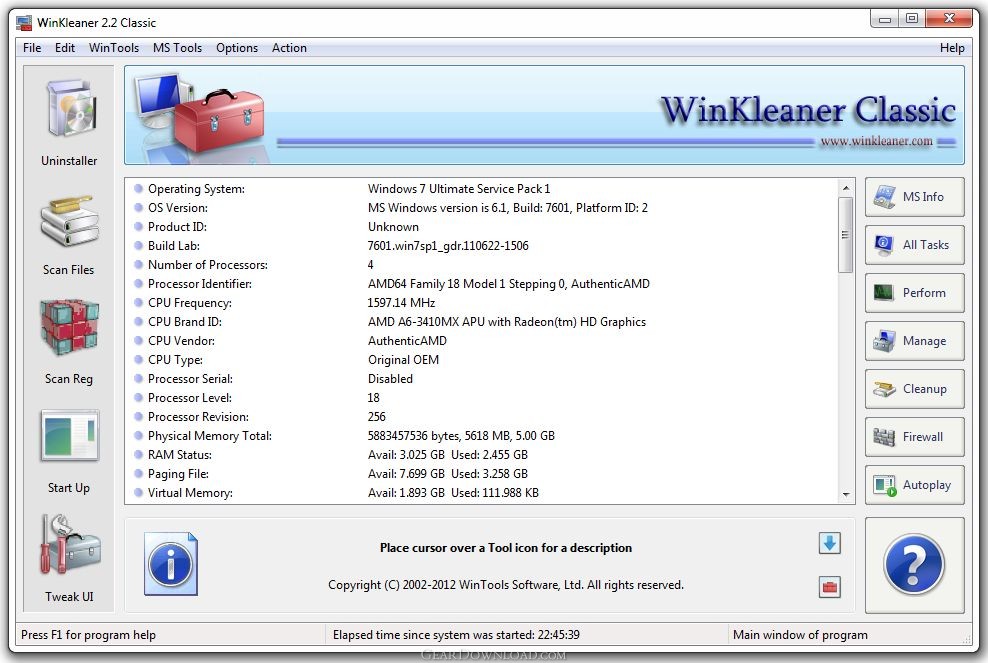Click the 'Press F1 for program help' status text
Image resolution: width=988 pixels, height=663 pixels.
click(88, 635)
